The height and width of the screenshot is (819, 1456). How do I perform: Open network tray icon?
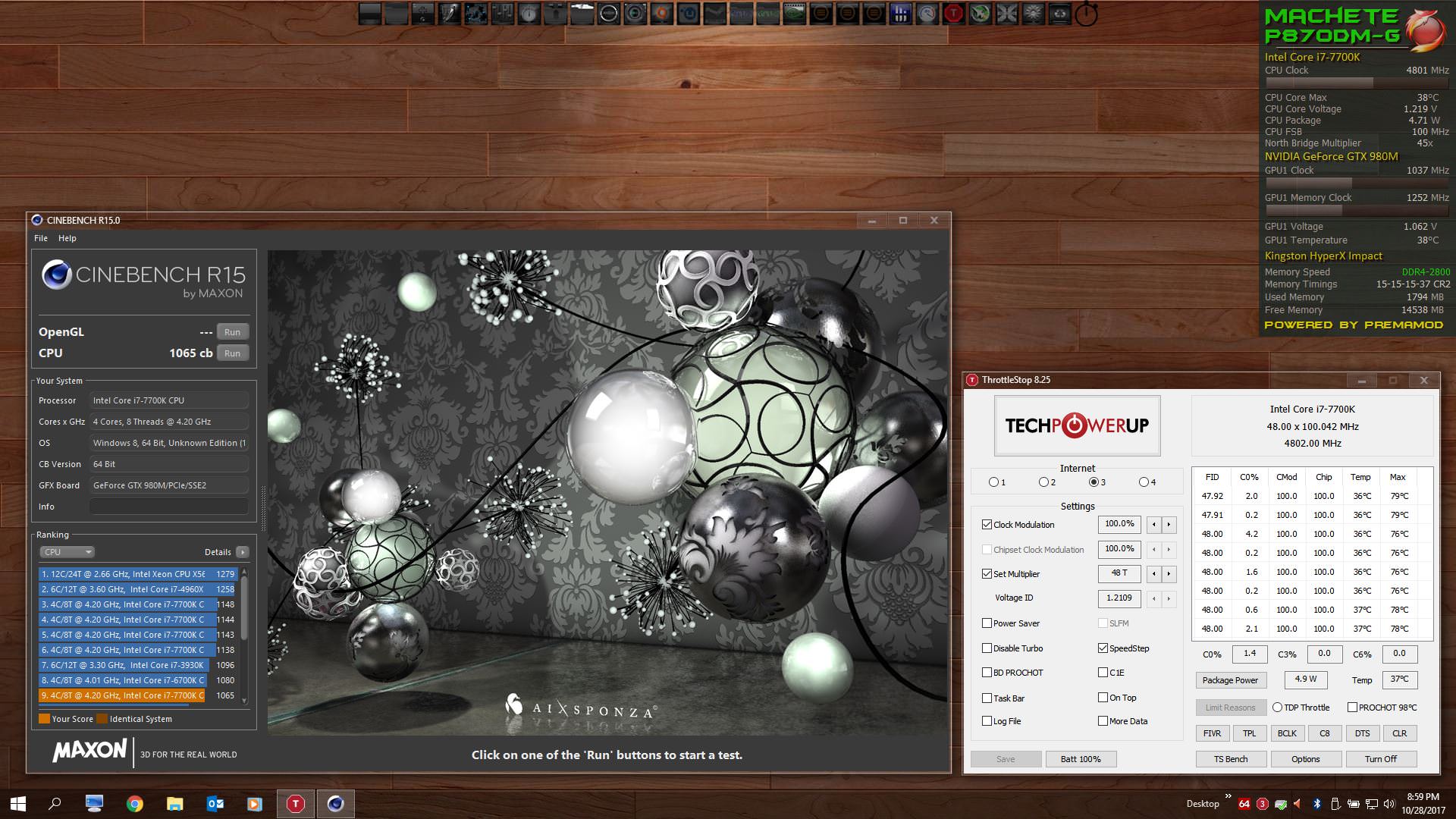[1372, 804]
